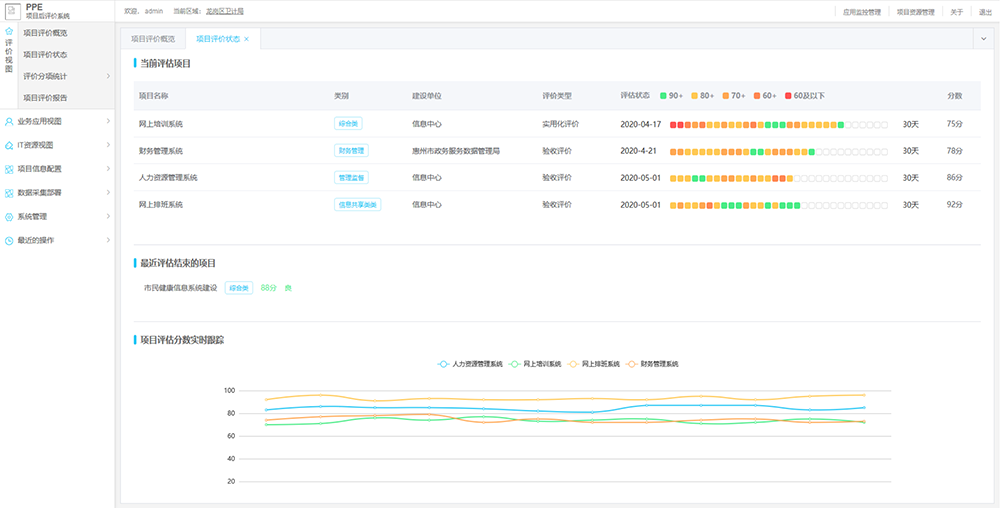Click the 网上培训系统 project name
The image size is (1000, 508).
coord(161,124)
